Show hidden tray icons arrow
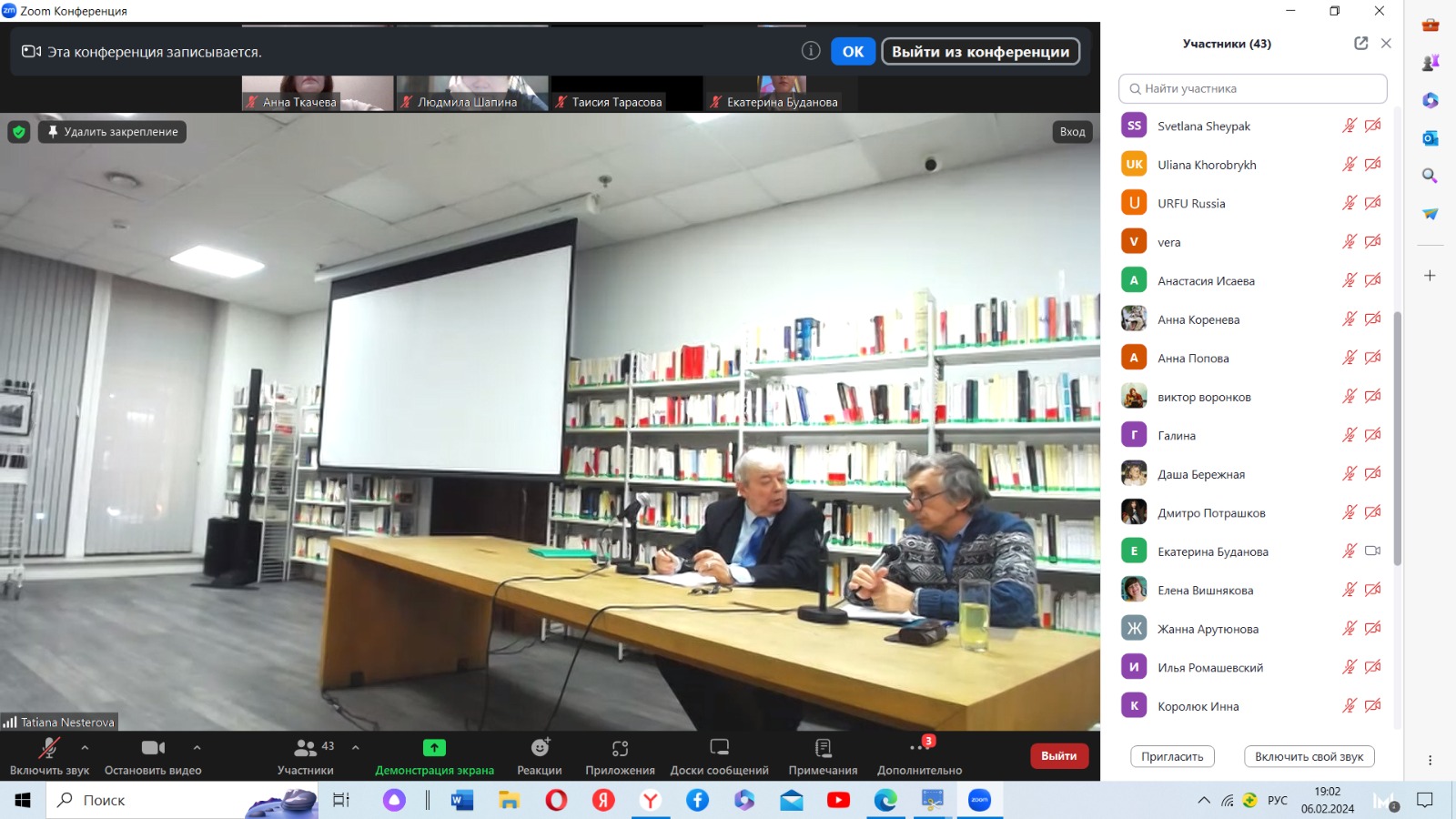This screenshot has height=819, width=1456. click(x=1203, y=801)
